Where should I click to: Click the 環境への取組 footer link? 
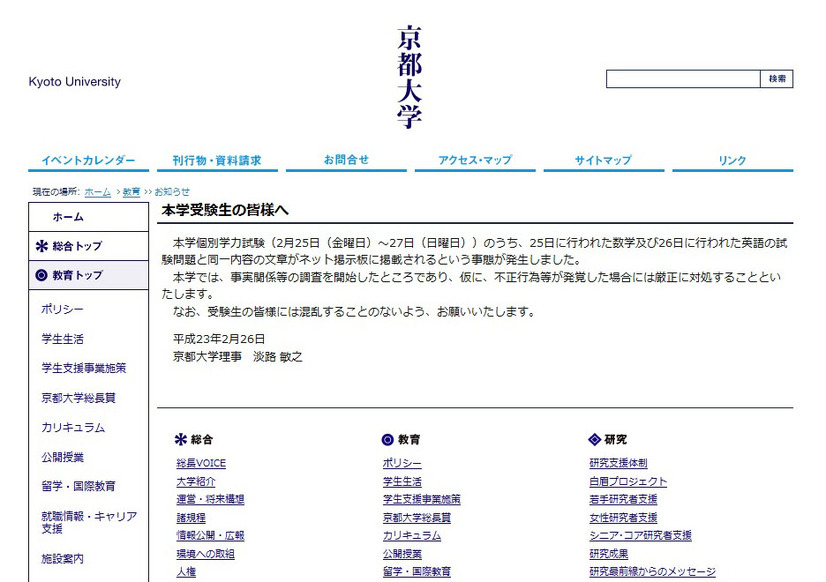(205, 554)
